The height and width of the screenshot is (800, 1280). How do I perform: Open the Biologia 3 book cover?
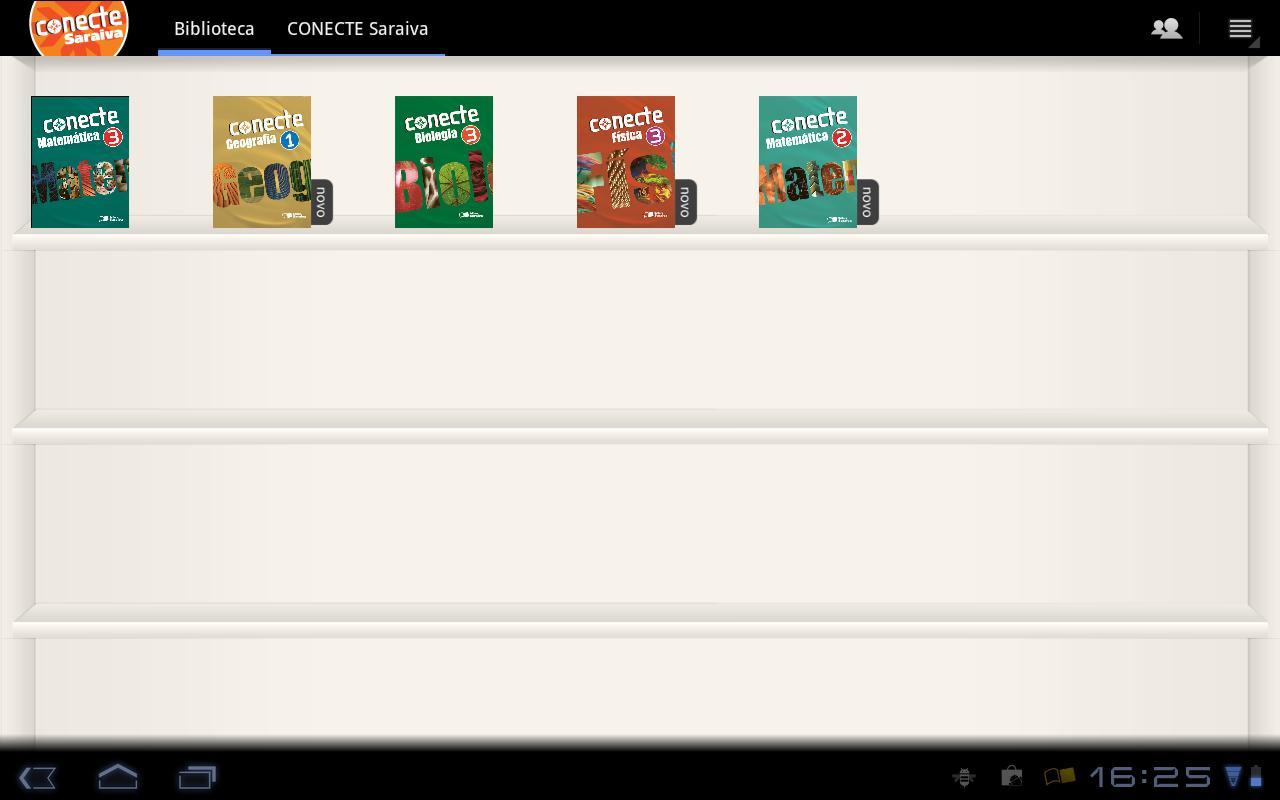point(444,162)
